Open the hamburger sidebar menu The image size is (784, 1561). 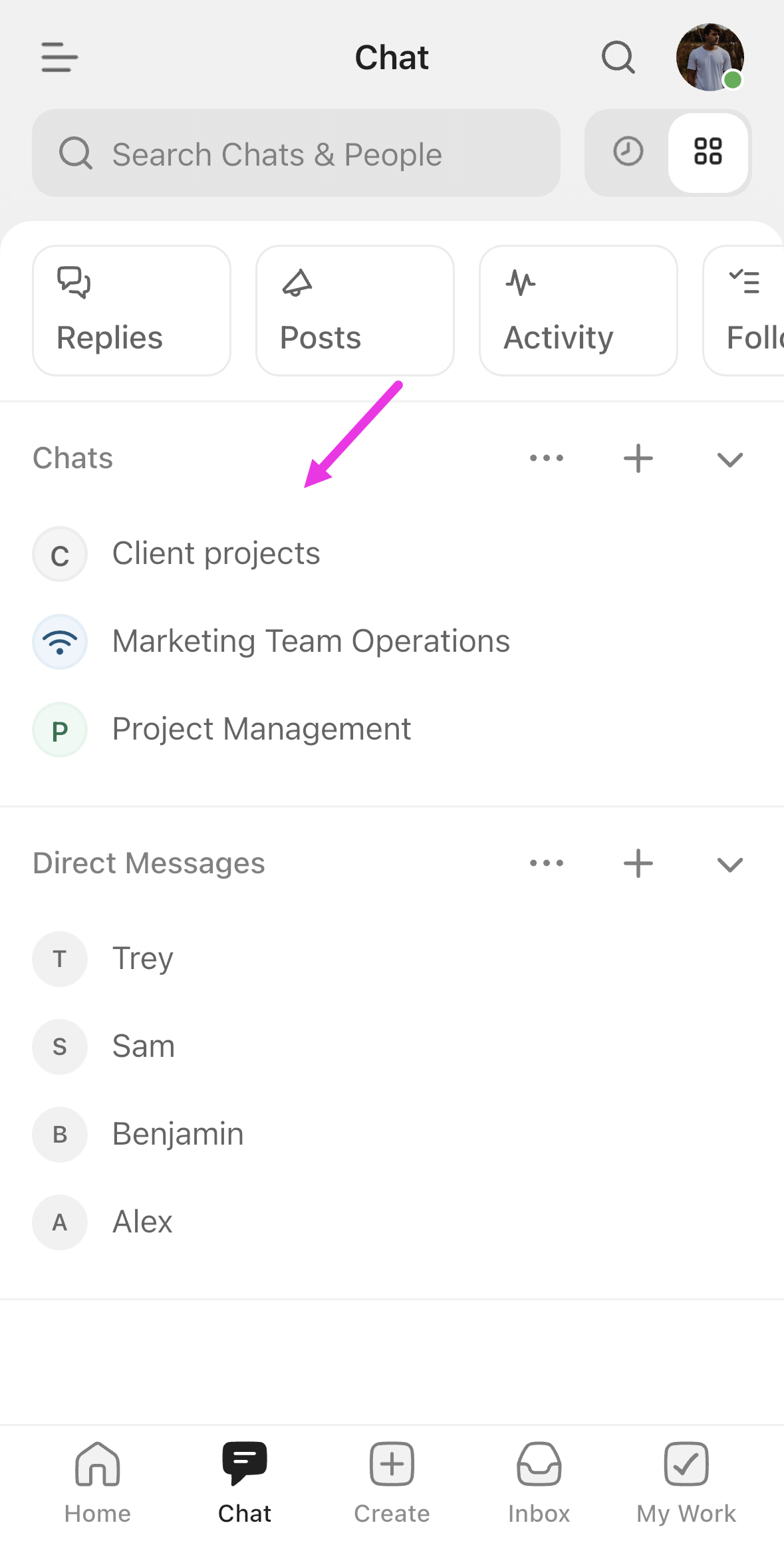coord(59,57)
